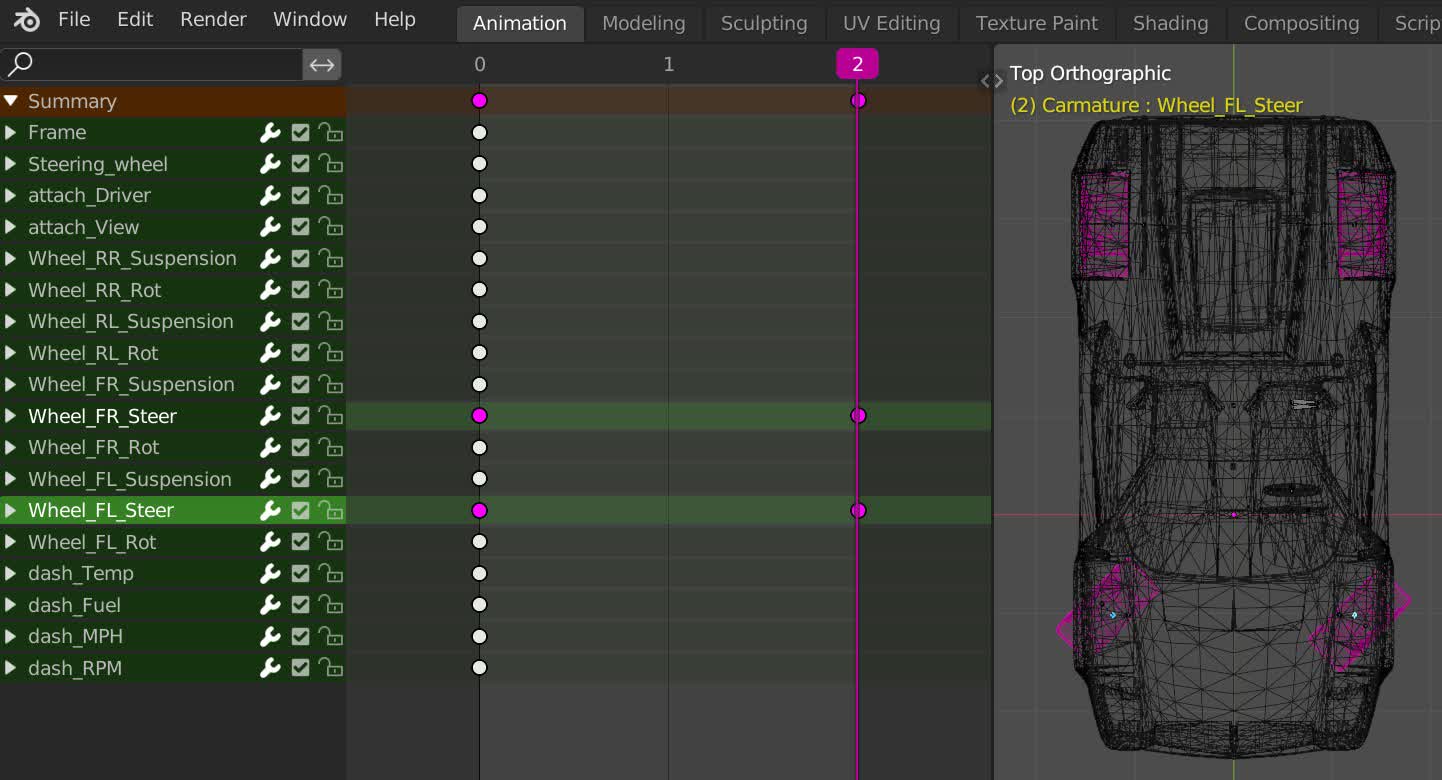
Task: Toggle the checkbox on attach_View channel
Action: tap(300, 227)
